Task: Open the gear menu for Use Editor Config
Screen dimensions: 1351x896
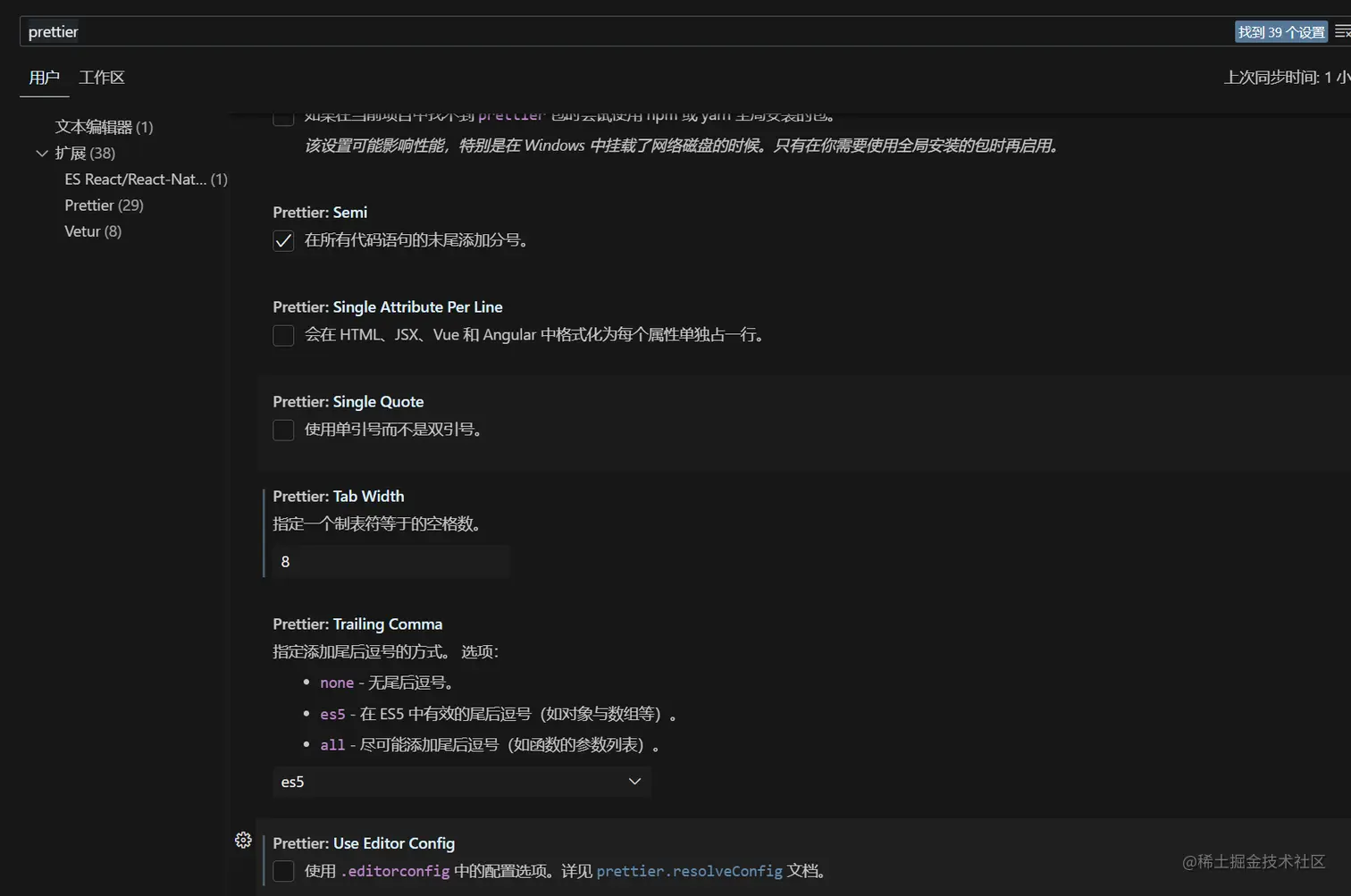Action: click(x=243, y=840)
